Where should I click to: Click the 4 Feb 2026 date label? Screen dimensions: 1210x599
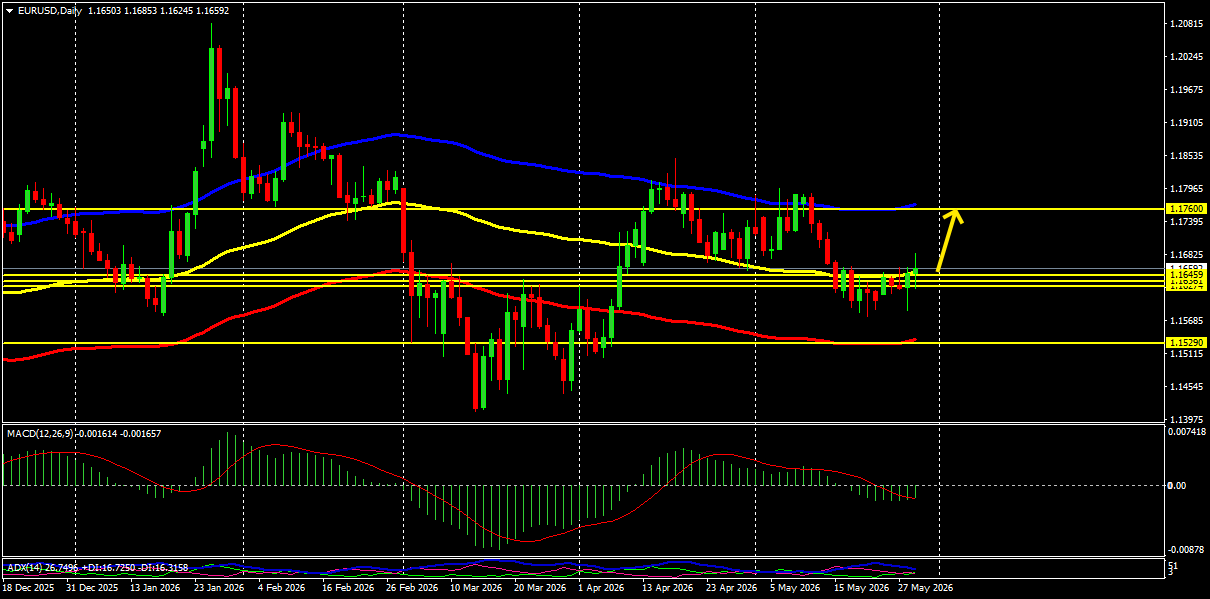click(284, 589)
